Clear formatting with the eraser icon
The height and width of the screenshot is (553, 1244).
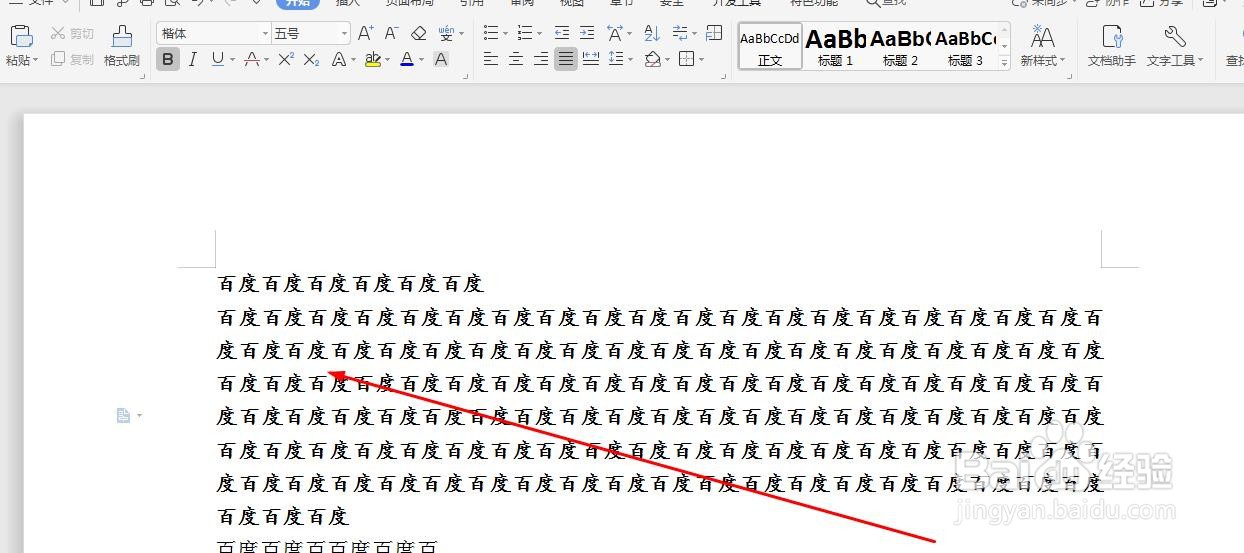tap(419, 34)
